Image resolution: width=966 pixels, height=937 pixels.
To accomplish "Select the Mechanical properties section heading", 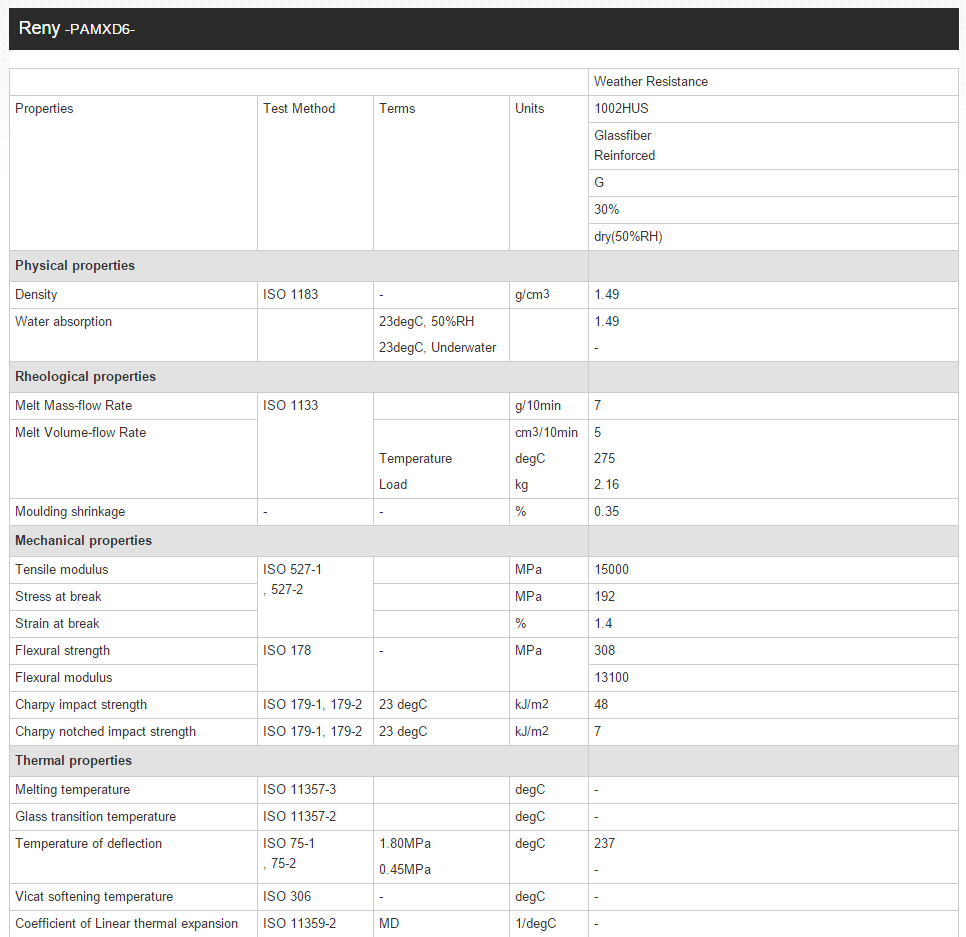I will tap(83, 540).
